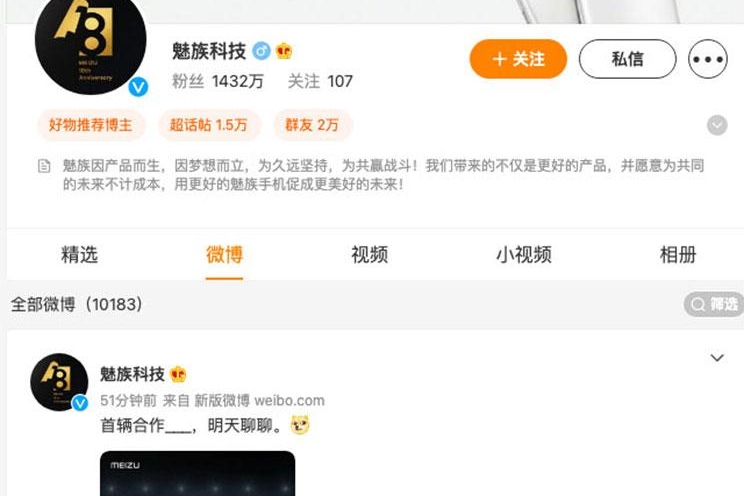Open the 粉丝 1432万 followers list
Viewport: 744px width, 496px height.
[x=218, y=82]
